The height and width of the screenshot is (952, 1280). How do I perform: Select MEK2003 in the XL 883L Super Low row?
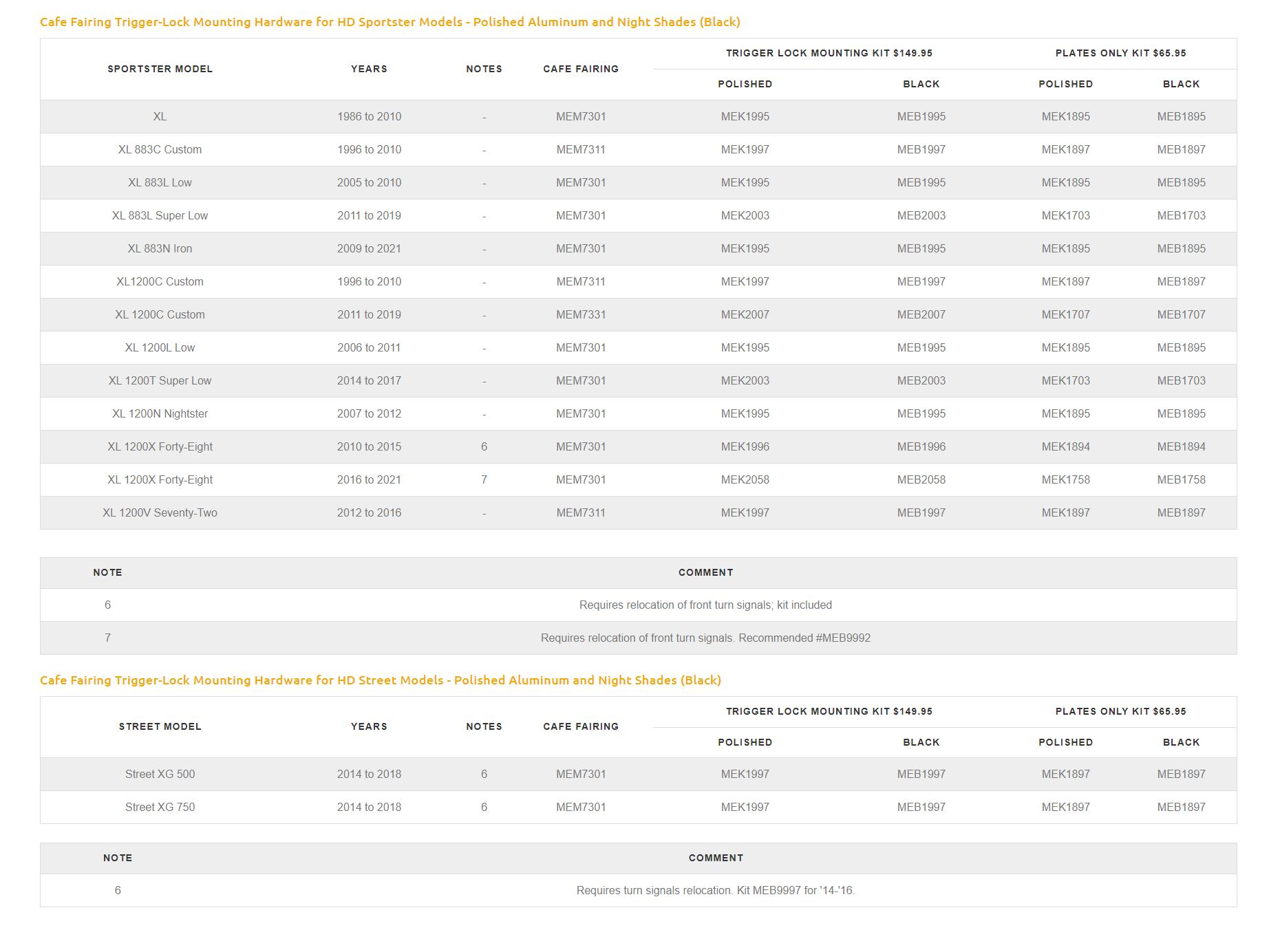coord(745,215)
